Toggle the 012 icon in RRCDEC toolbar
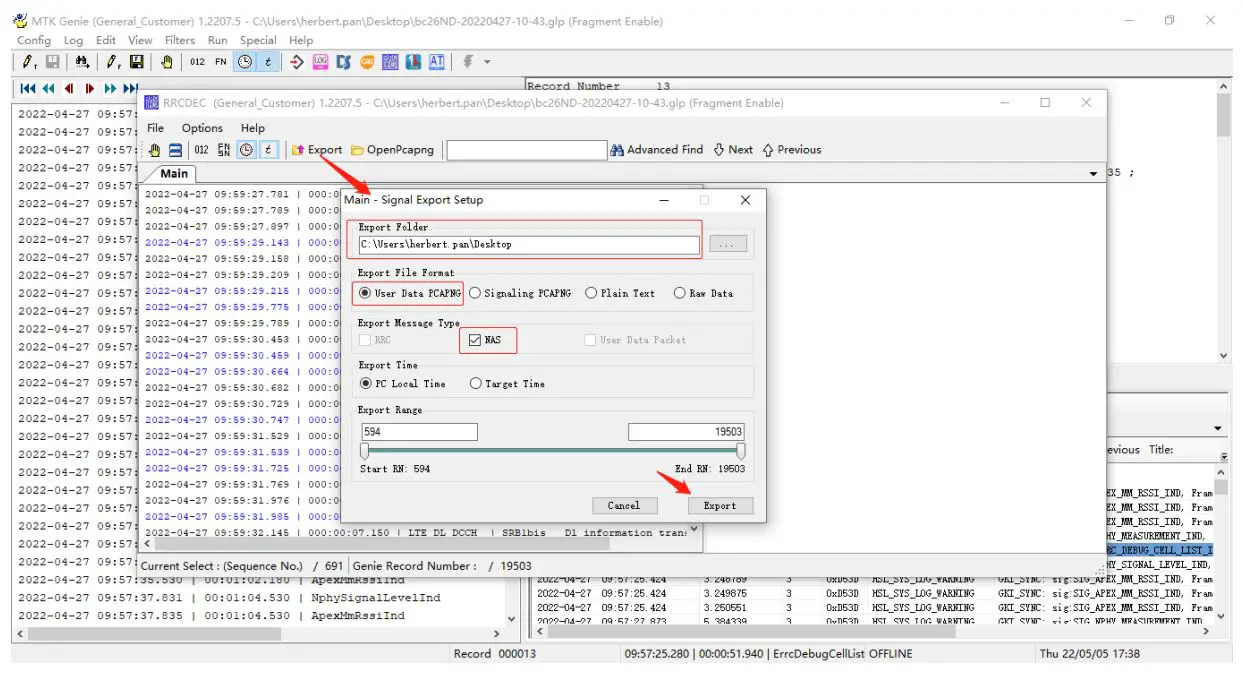Viewport: 1243px width, 674px height. pos(201,150)
